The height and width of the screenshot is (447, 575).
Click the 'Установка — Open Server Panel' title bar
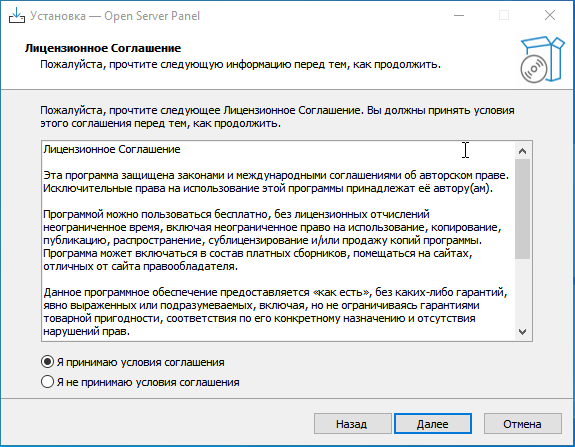[x=115, y=16]
